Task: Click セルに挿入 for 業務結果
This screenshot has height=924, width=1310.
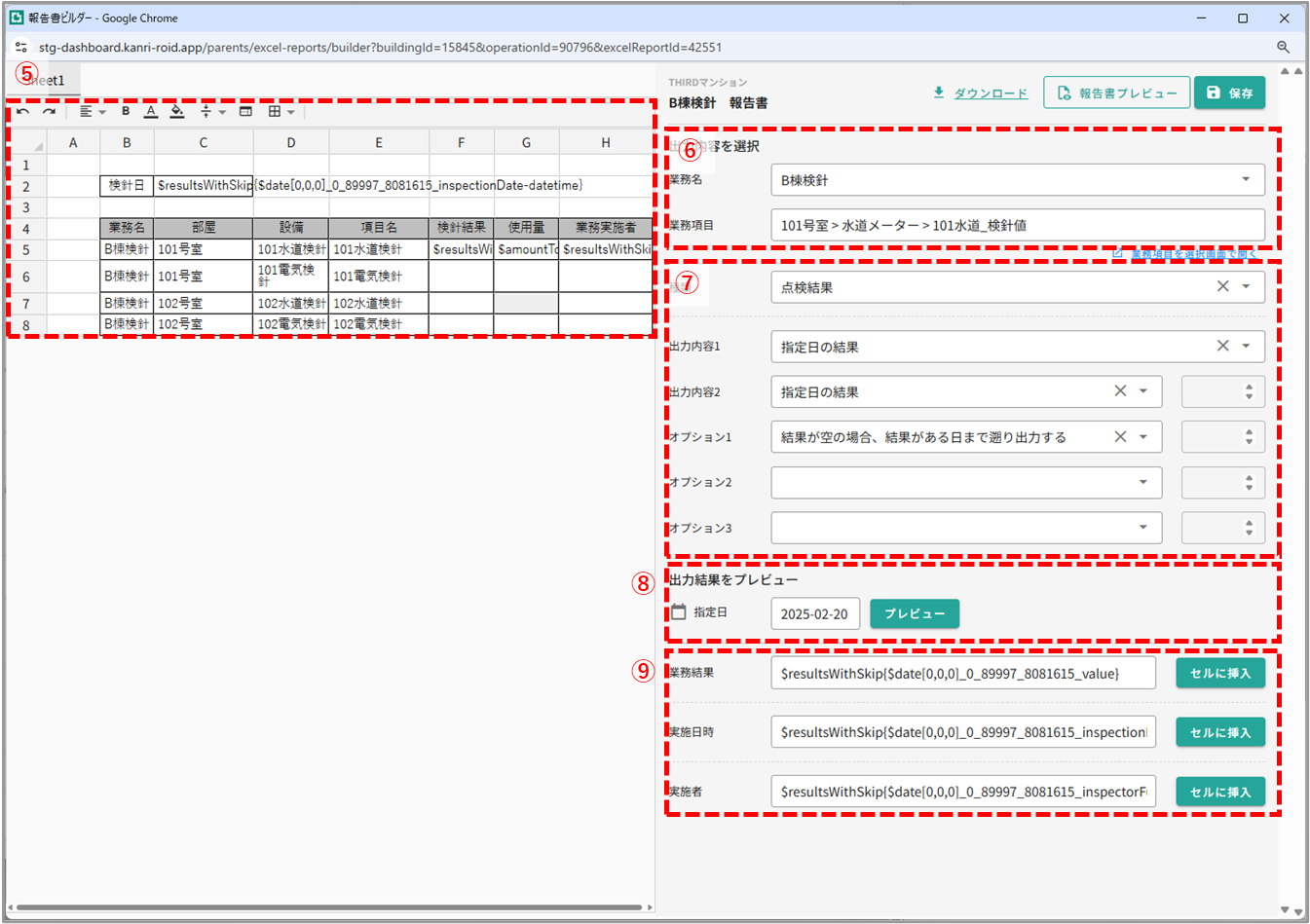Action: click(1220, 673)
